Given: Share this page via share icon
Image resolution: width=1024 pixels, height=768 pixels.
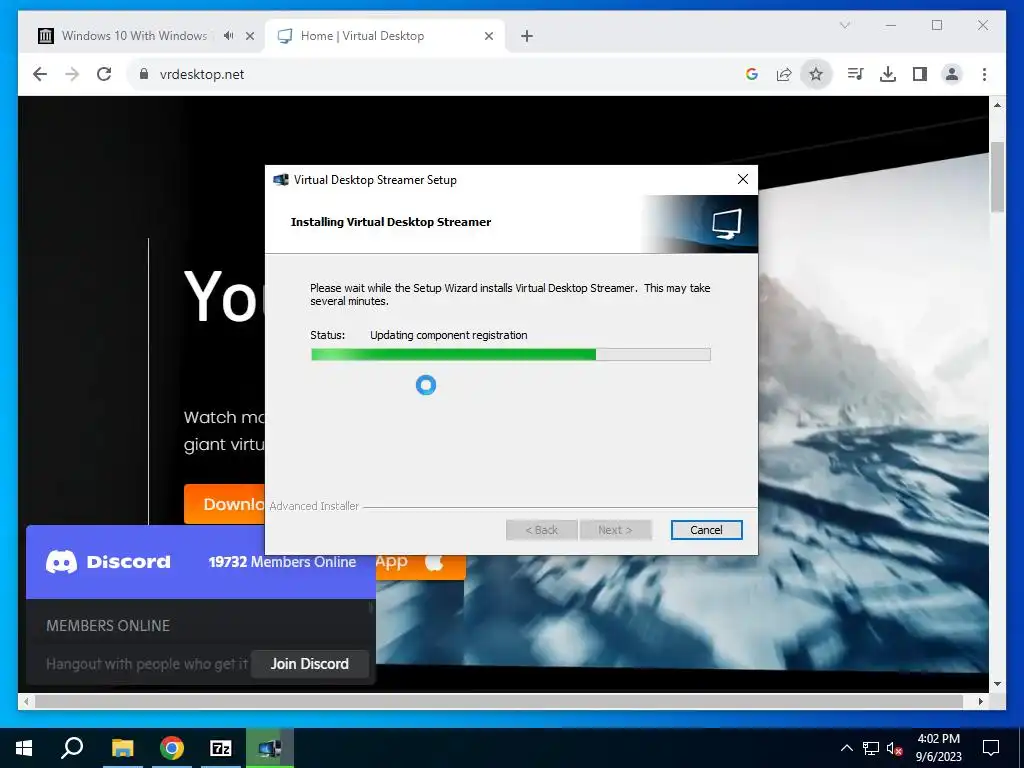Looking at the screenshot, I should pos(784,74).
